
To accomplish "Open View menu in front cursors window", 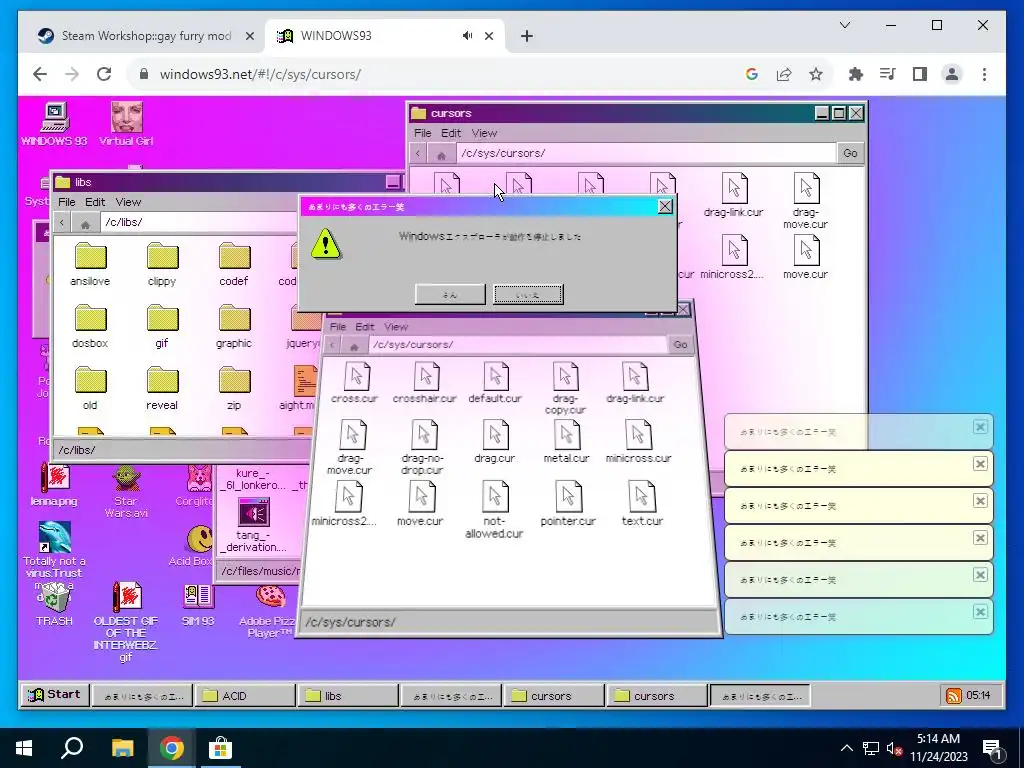I will pos(396,327).
